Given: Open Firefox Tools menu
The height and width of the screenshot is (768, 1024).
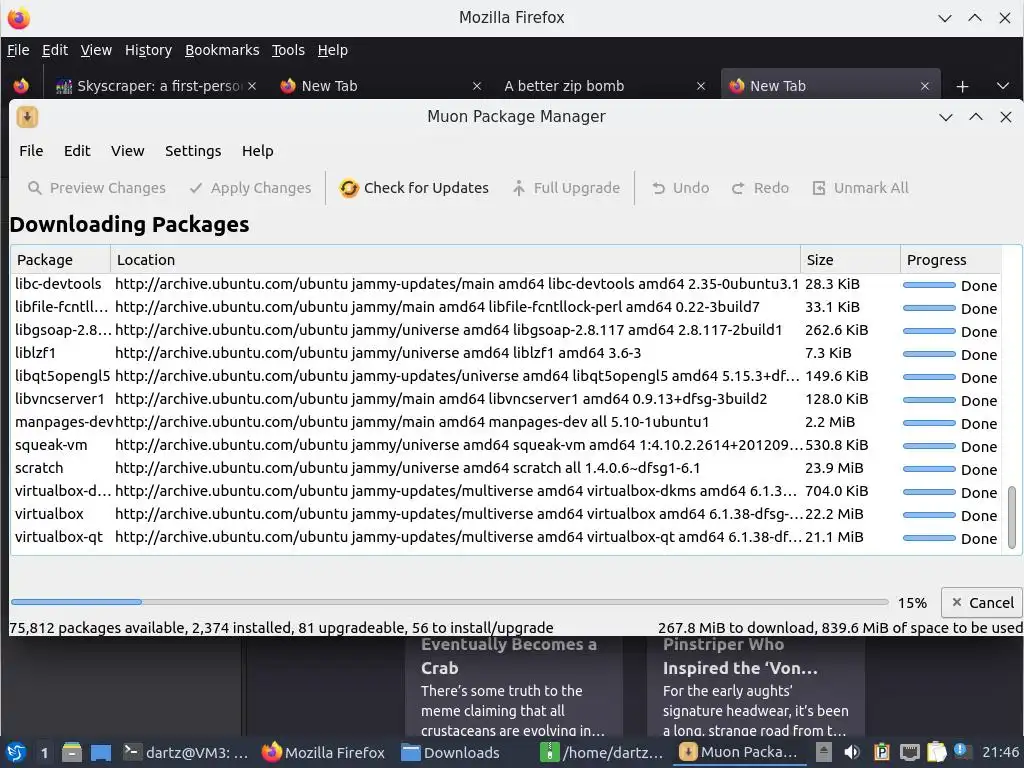Looking at the screenshot, I should pyautogui.click(x=288, y=50).
